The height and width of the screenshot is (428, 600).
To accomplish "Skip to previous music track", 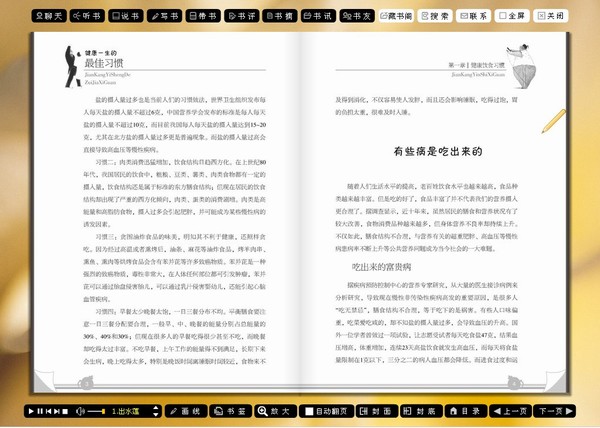I will (x=49, y=411).
